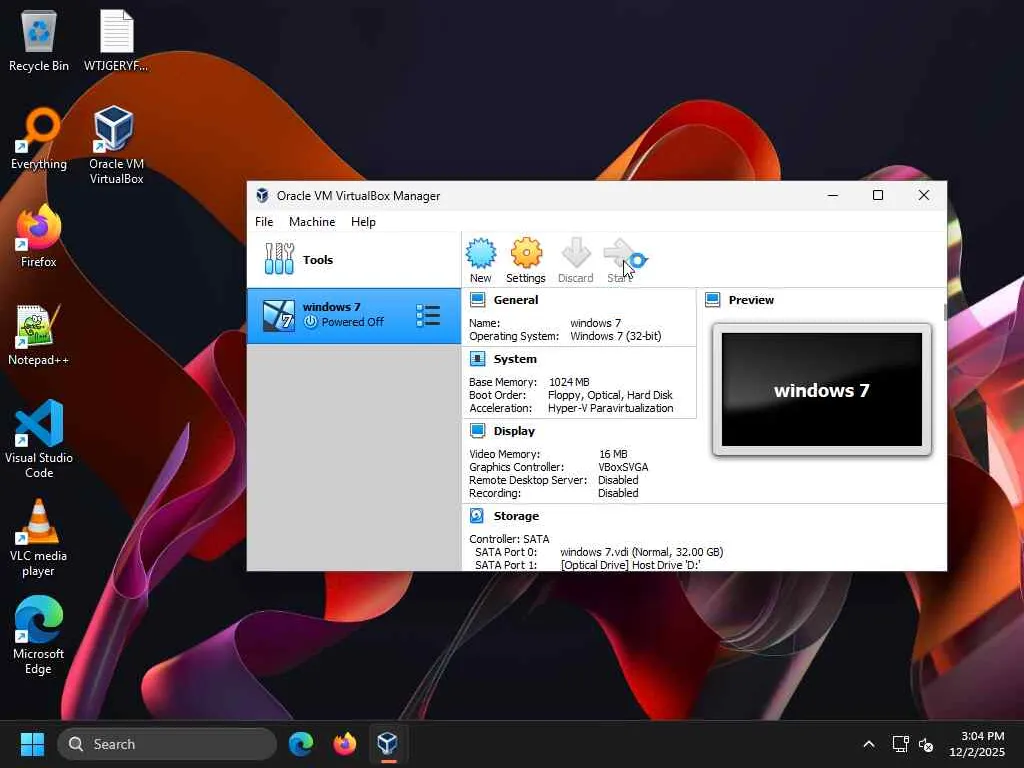
Task: Show hidden system tray icons chevron
Action: pyautogui.click(x=869, y=744)
